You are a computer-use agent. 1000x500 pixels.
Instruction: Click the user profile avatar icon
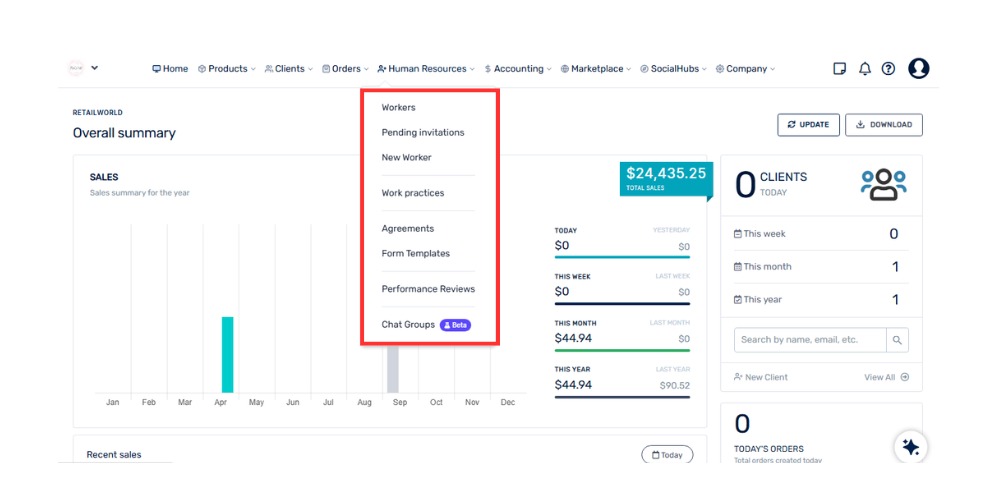(x=918, y=68)
